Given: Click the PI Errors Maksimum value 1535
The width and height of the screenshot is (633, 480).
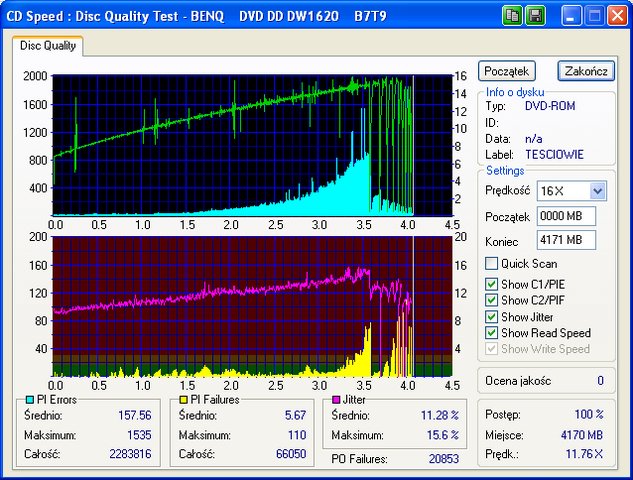Looking at the screenshot, I should [139, 435].
